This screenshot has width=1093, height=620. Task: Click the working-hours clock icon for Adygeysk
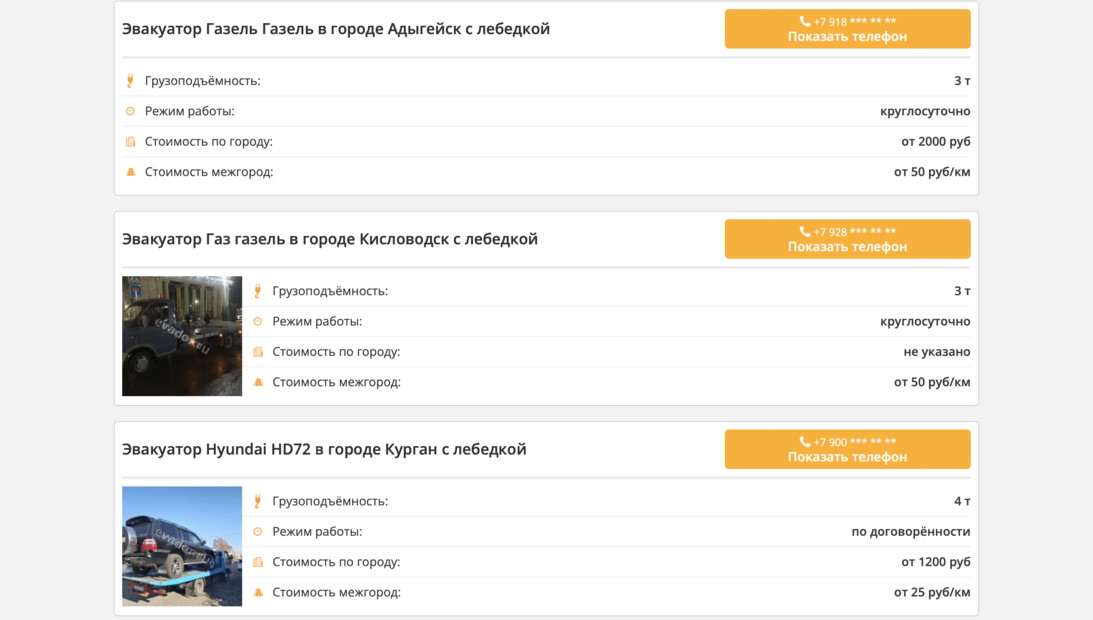[130, 111]
